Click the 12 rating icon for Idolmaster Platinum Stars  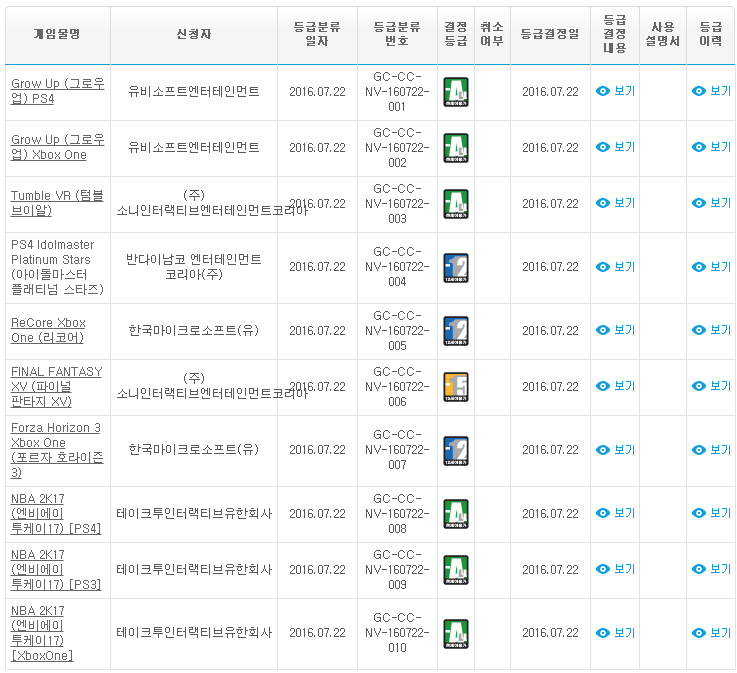(x=455, y=267)
